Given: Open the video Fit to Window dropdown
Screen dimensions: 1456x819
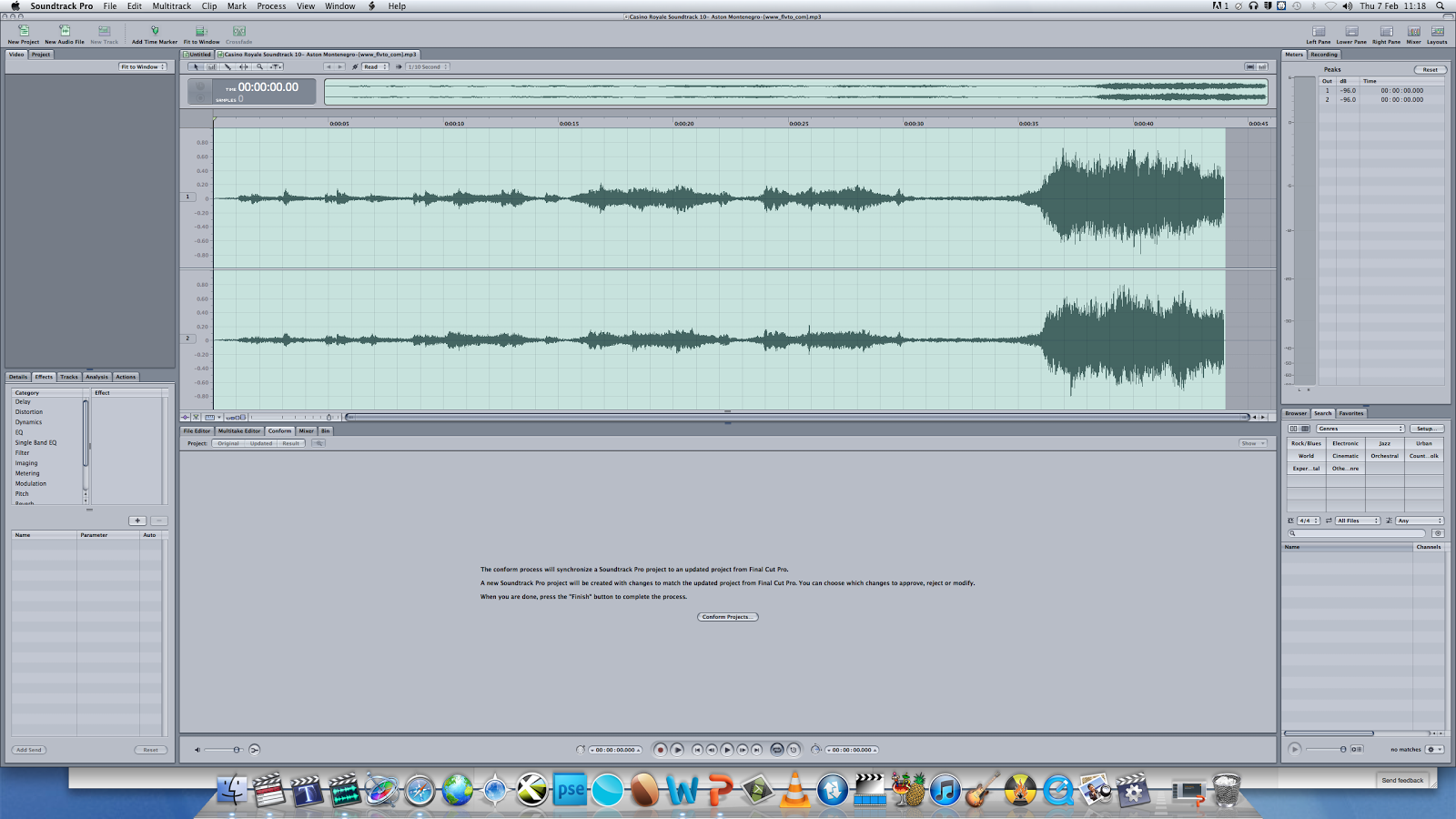Looking at the screenshot, I should tap(144, 66).
